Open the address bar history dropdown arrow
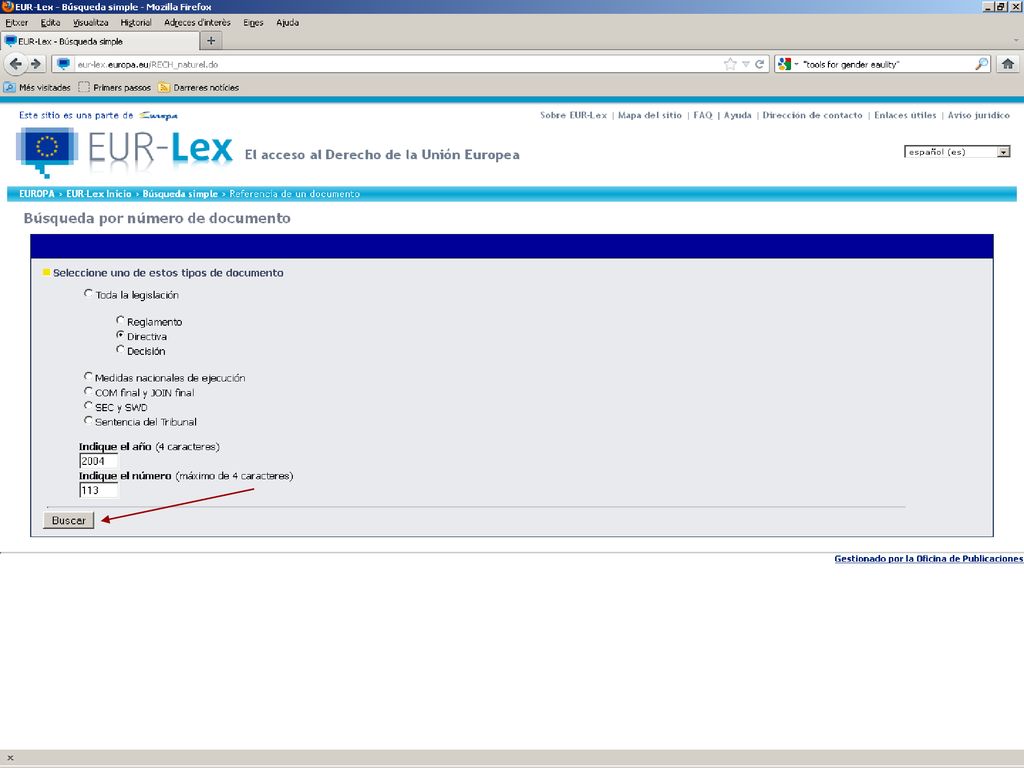The image size is (1024, 768). click(x=745, y=64)
